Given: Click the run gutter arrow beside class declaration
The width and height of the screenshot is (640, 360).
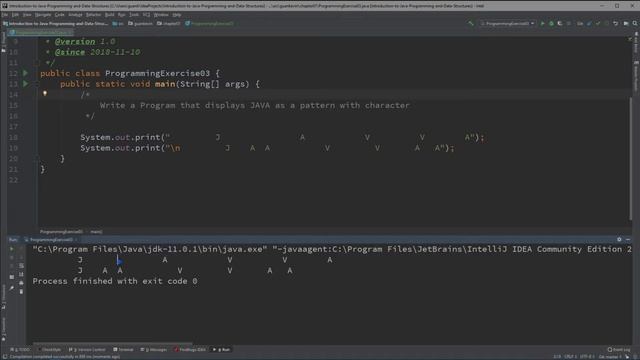Looking at the screenshot, I should [x=25, y=73].
